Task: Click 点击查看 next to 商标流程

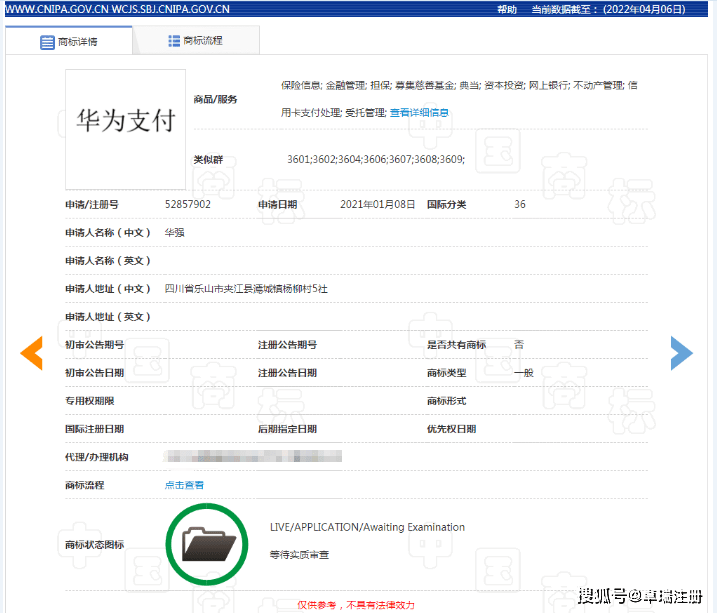Action: tap(184, 485)
